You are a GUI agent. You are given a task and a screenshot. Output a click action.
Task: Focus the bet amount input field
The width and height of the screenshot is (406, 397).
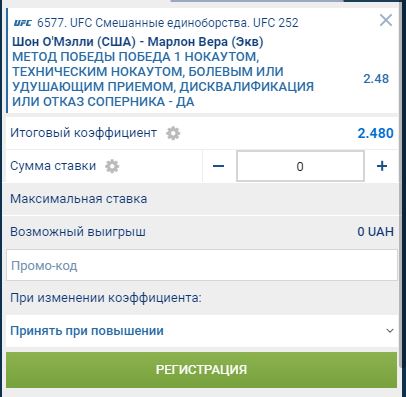[300, 166]
